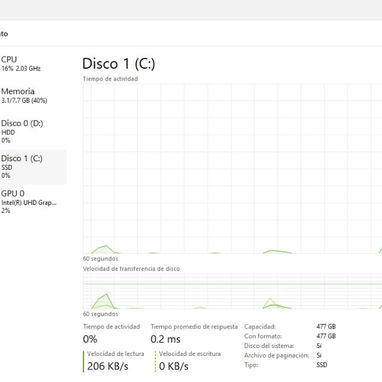This screenshot has width=382, height=382.
Task: Click the '60 segundos' label under transfer graph
Action: coord(100,314)
